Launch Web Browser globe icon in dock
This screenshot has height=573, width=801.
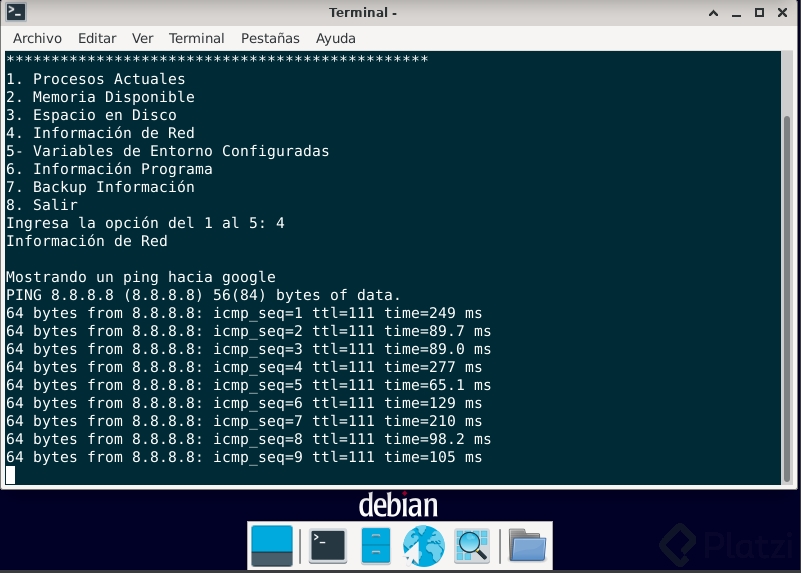[x=423, y=546]
